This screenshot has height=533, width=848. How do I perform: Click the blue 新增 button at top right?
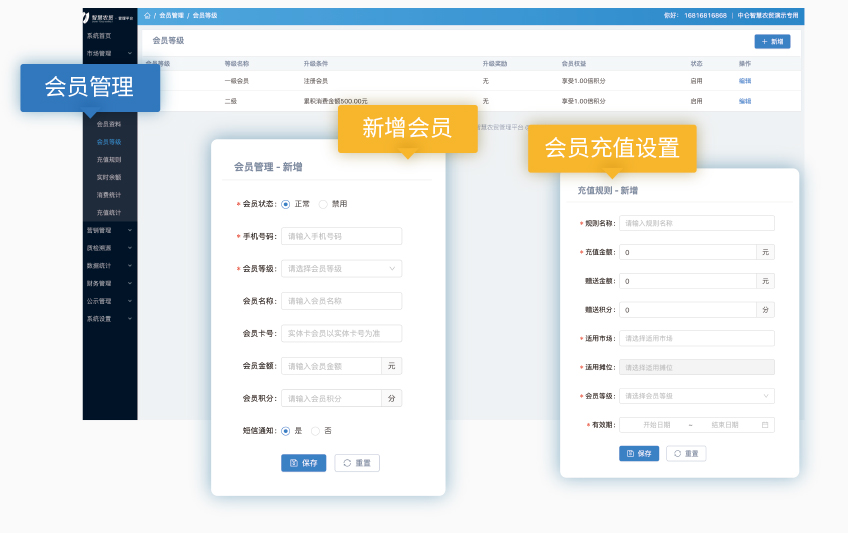pyautogui.click(x=772, y=41)
